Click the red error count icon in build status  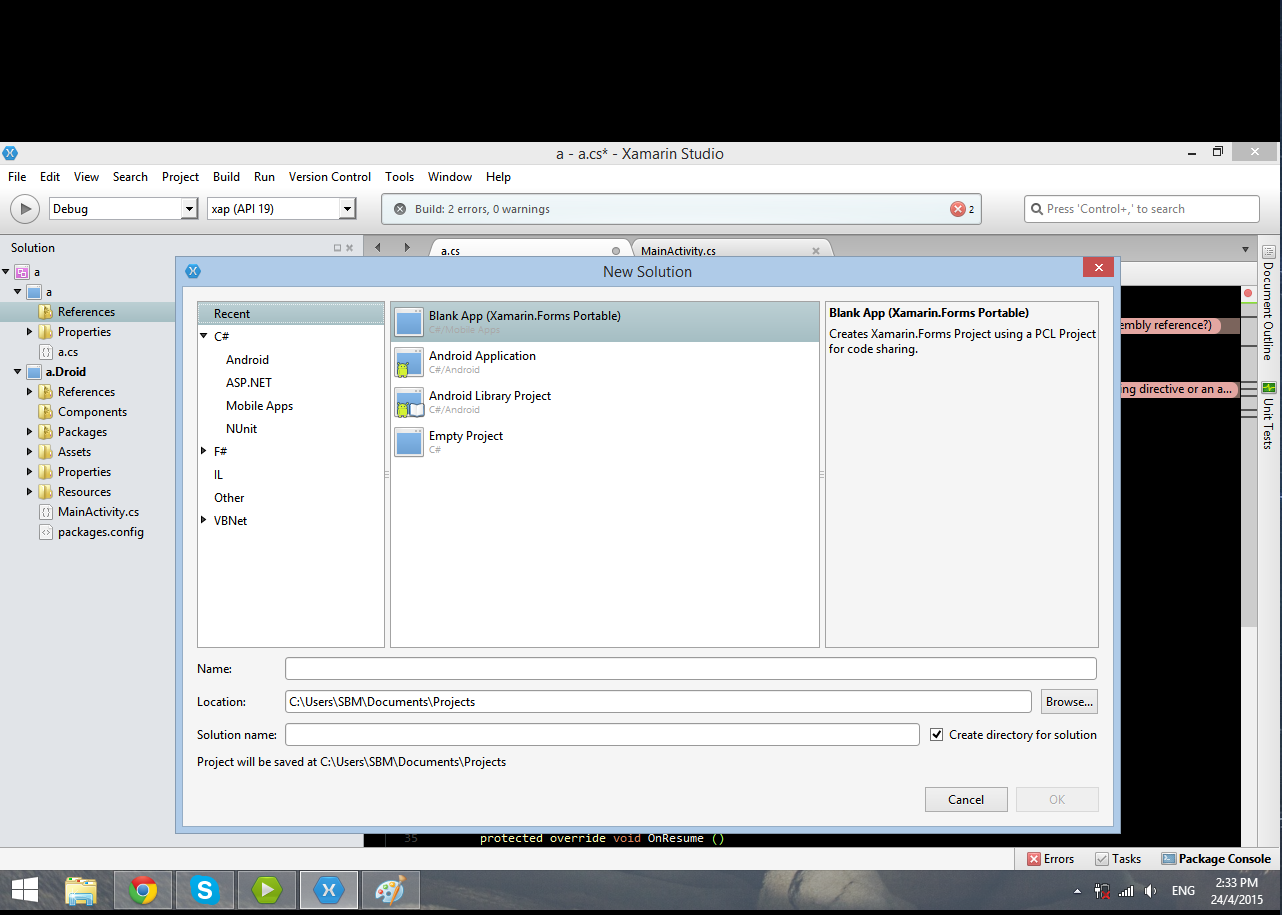click(x=958, y=209)
